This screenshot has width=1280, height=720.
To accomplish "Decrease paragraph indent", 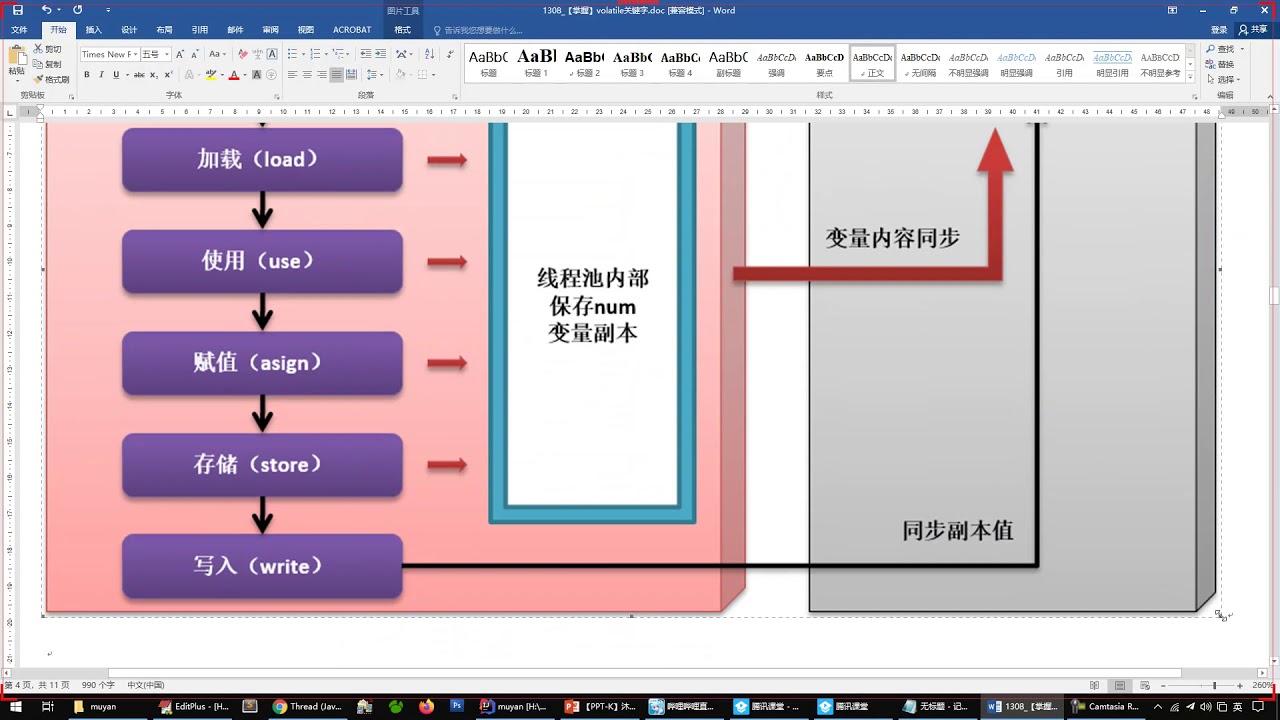I will pyautogui.click(x=366, y=54).
